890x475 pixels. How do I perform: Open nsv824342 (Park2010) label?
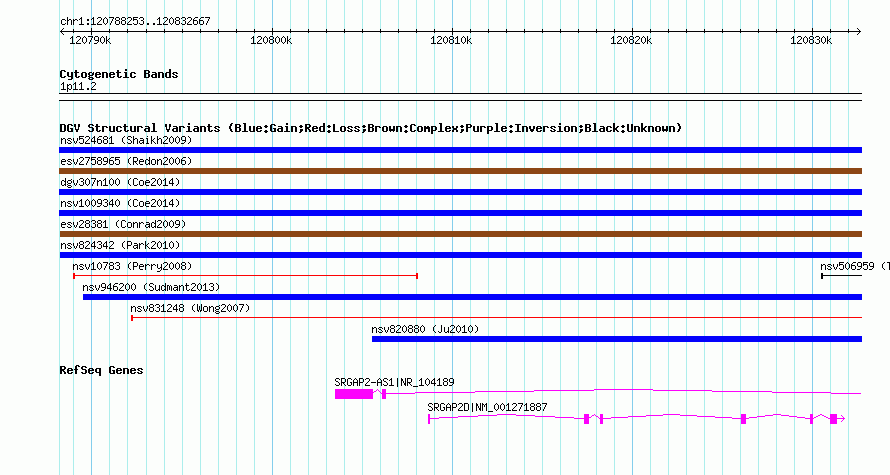point(120,245)
